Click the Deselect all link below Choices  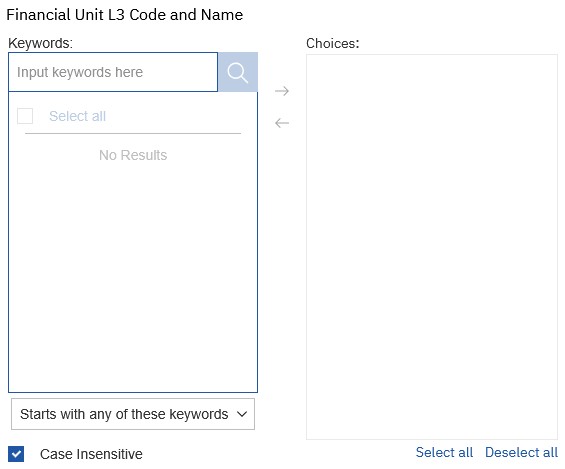click(x=521, y=452)
